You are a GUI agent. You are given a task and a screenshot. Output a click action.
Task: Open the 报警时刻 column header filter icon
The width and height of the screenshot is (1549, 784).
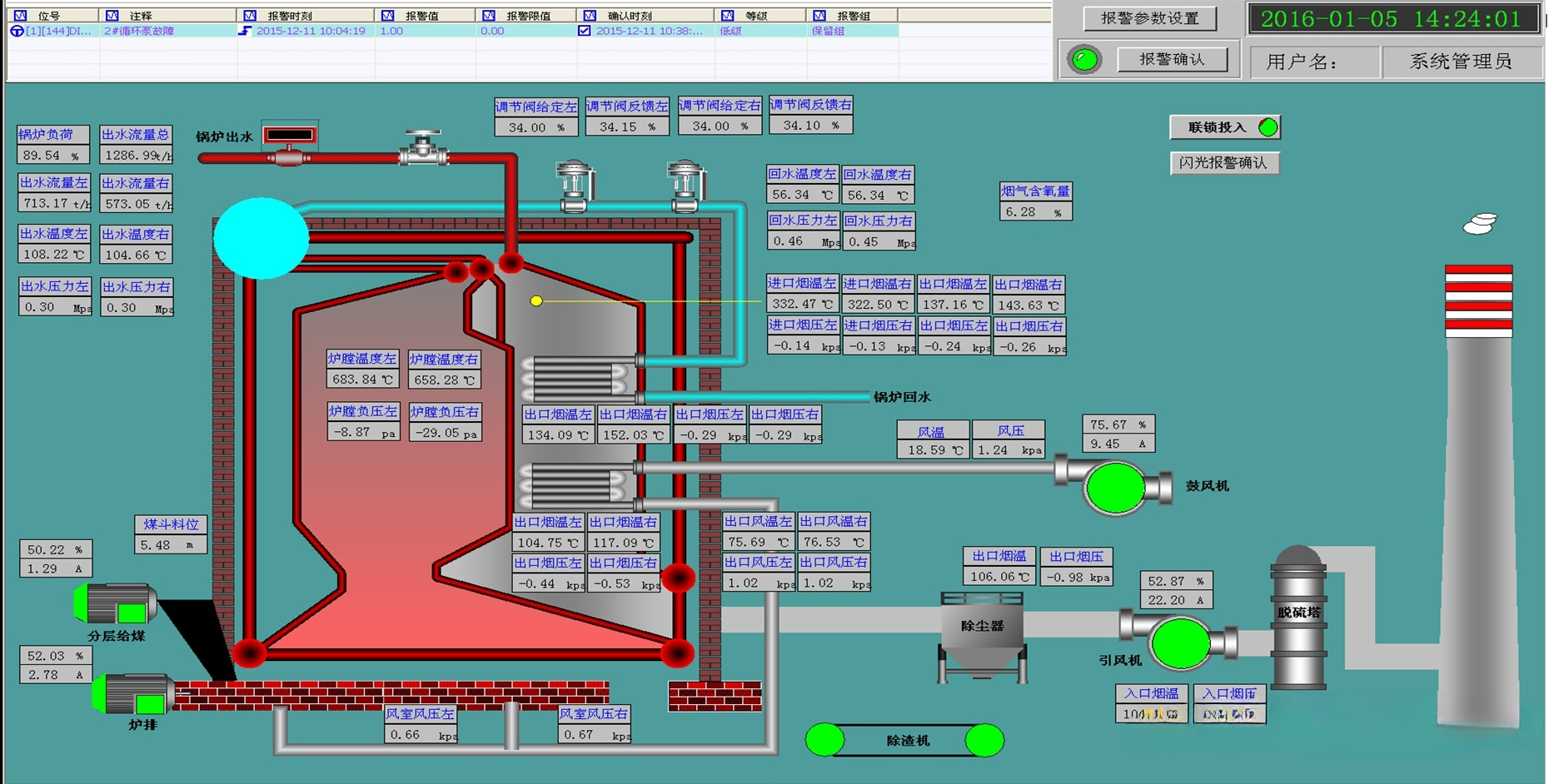click(250, 15)
